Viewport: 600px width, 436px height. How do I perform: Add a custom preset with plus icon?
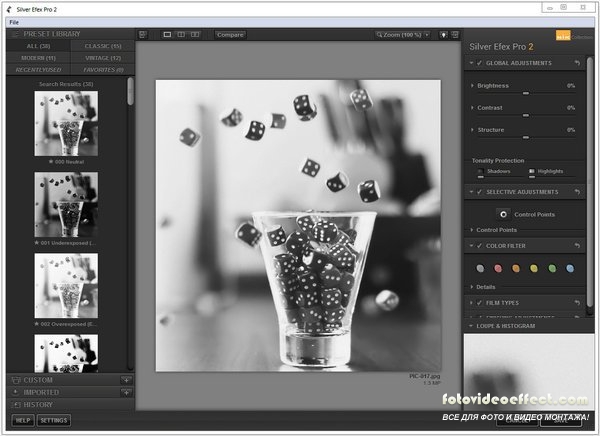126,380
